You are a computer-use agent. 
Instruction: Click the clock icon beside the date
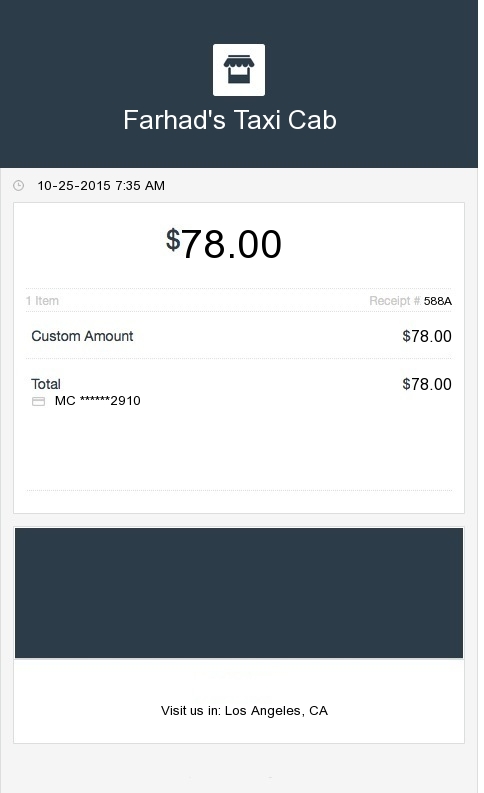pyautogui.click(x=18, y=186)
